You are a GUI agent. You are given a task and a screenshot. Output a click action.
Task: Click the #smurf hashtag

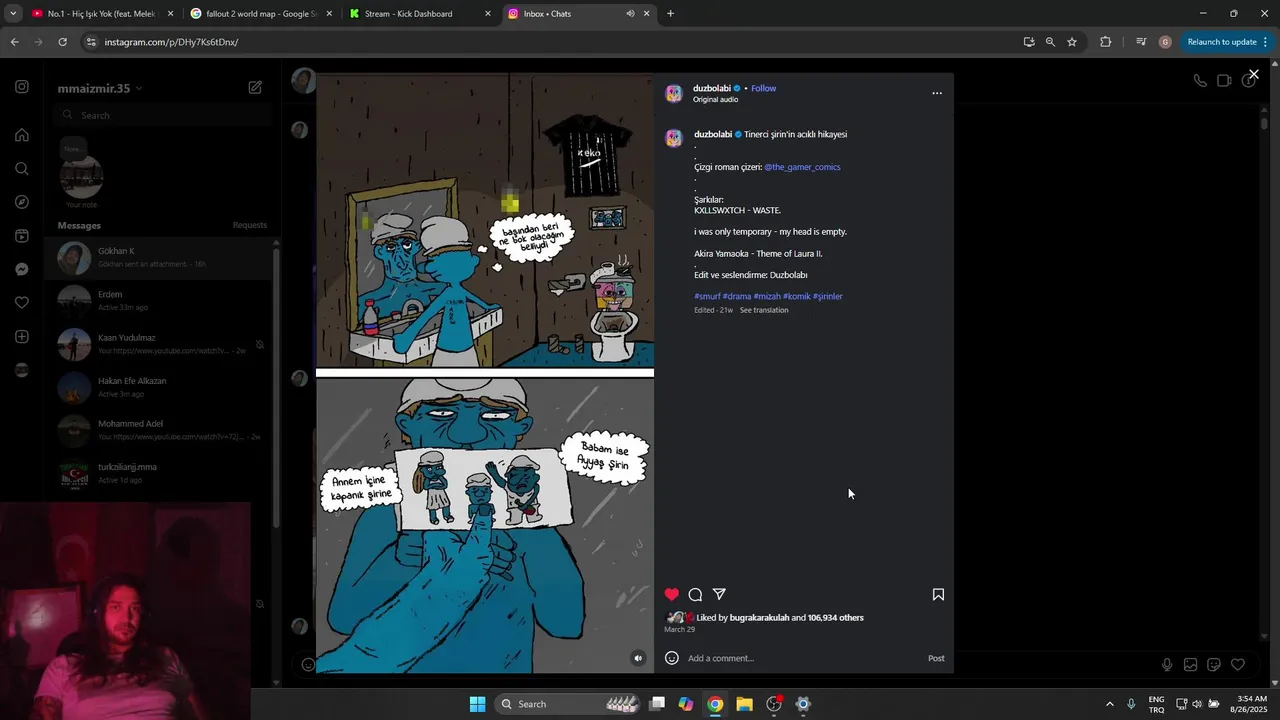(707, 296)
